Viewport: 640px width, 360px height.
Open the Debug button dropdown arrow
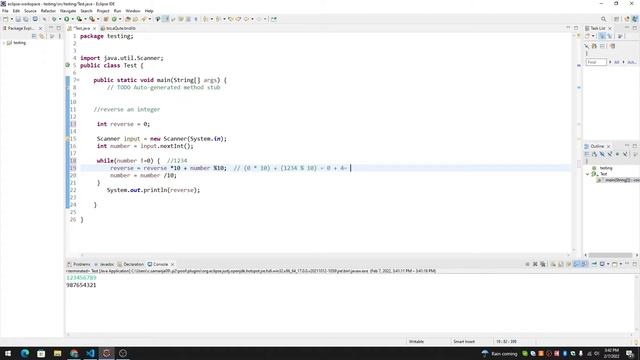point(60,19)
